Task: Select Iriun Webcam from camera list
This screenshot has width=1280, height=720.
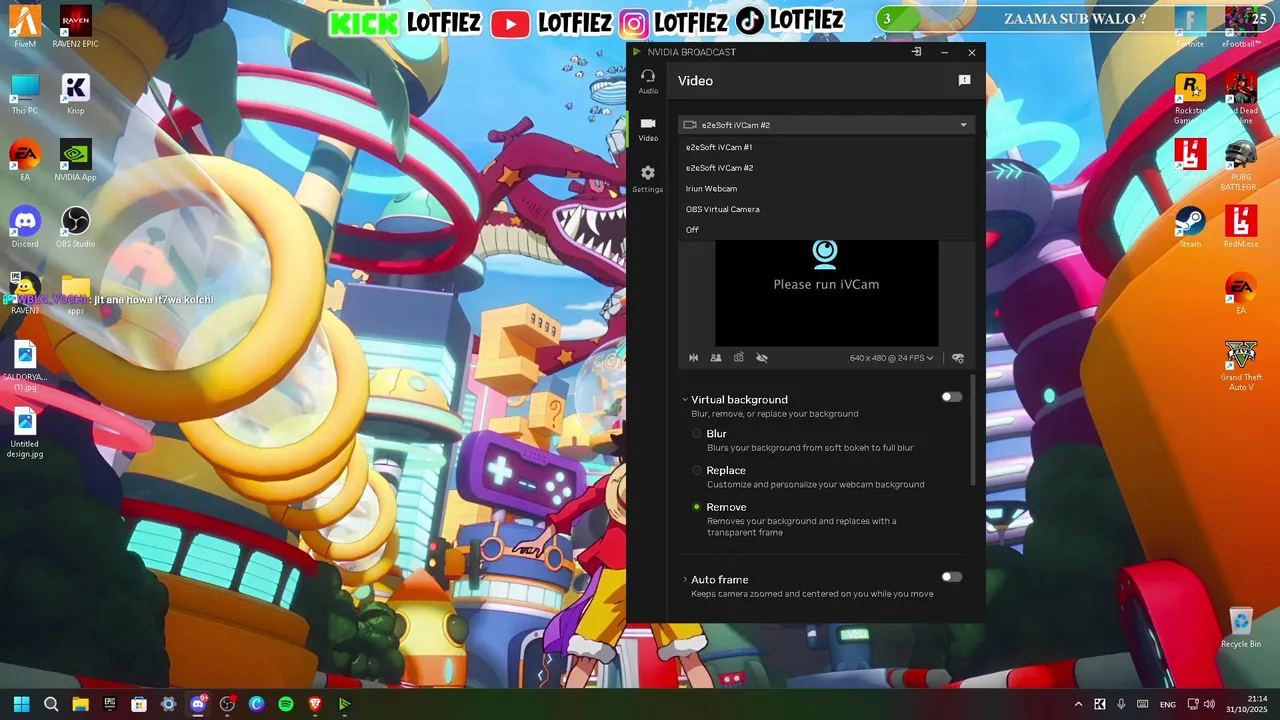Action: (x=826, y=188)
